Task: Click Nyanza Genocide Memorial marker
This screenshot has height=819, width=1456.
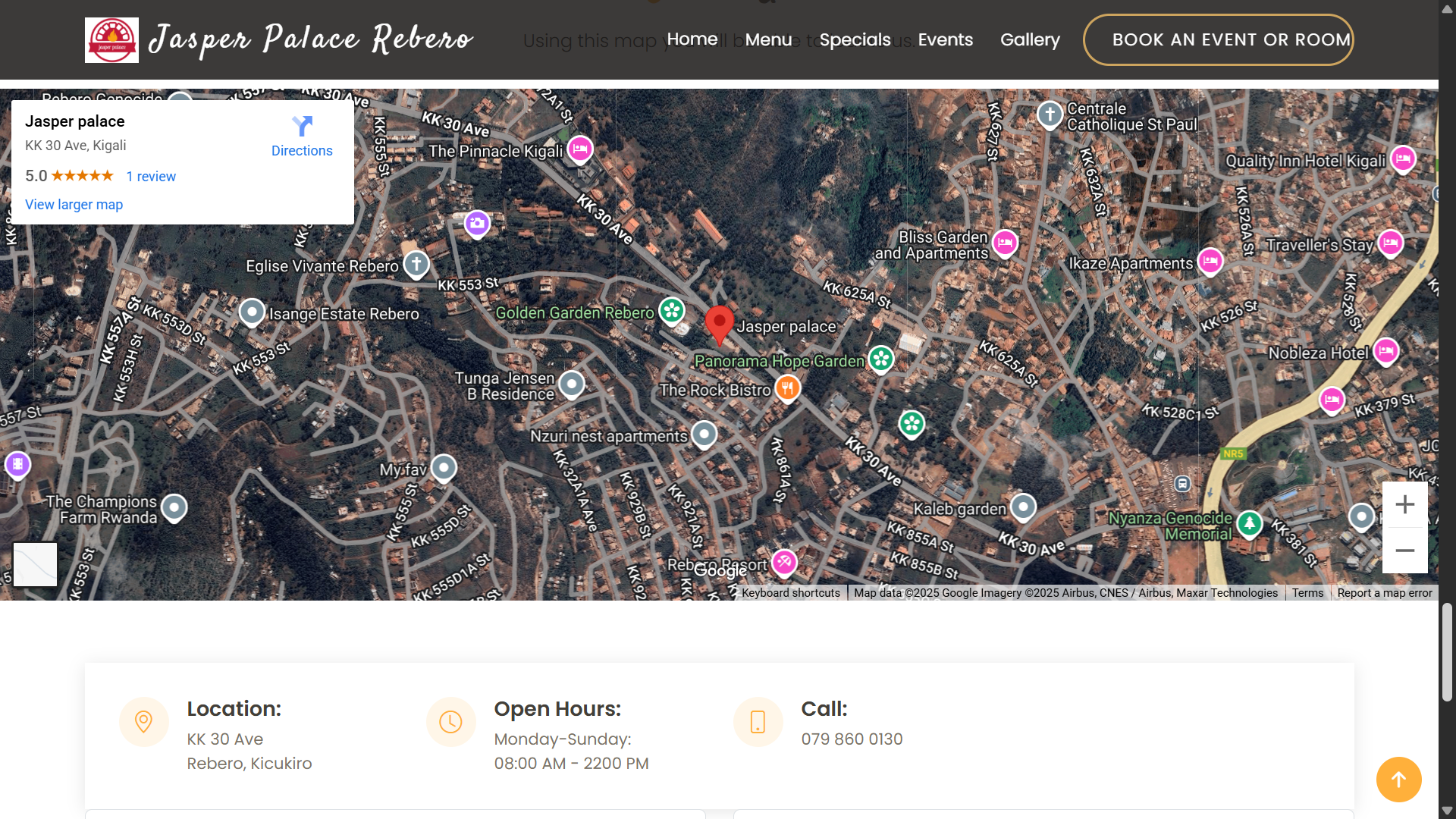Action: pyautogui.click(x=1250, y=523)
